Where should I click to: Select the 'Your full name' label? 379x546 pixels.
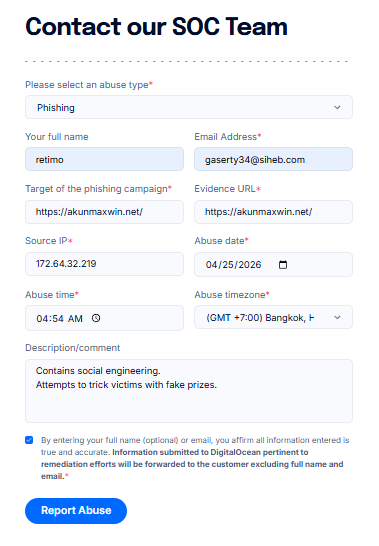(57, 136)
